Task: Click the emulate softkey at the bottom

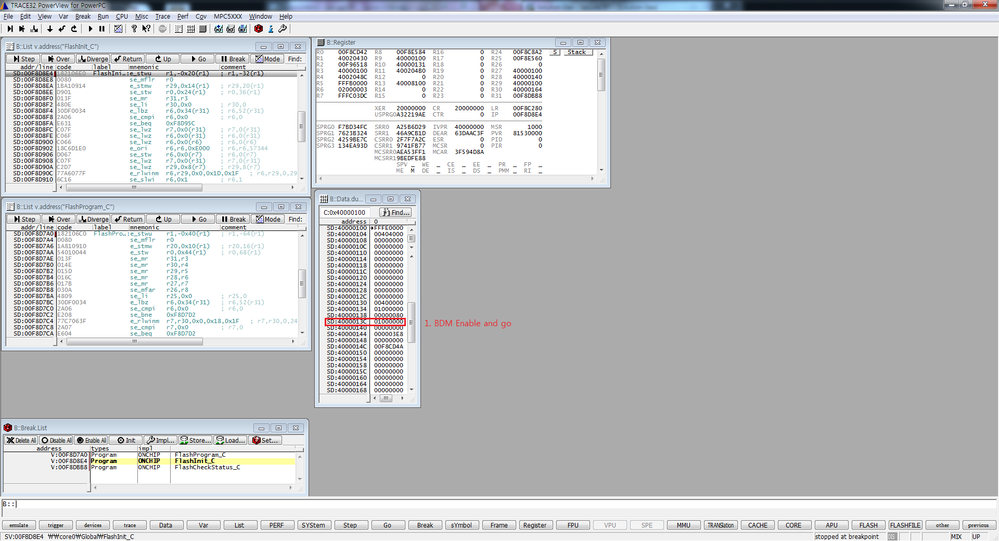Action: click(x=18, y=525)
